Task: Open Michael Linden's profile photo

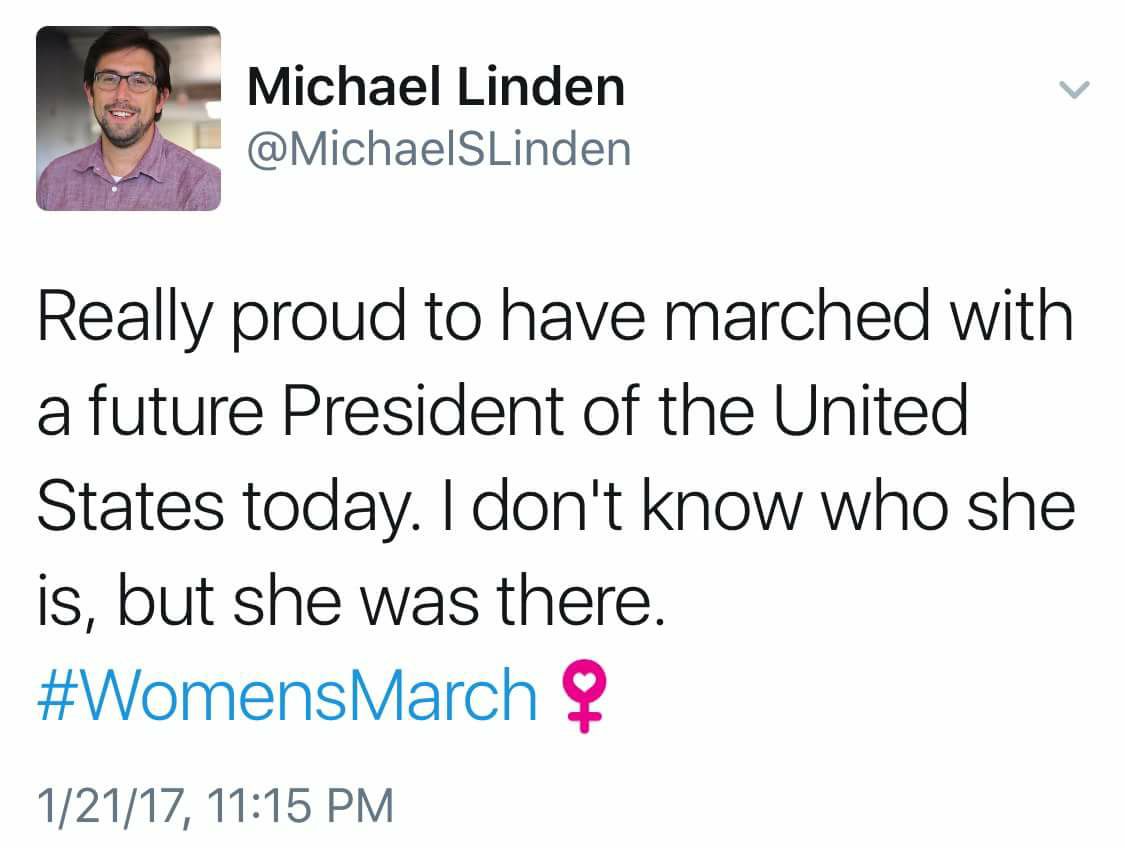Action: tap(128, 118)
